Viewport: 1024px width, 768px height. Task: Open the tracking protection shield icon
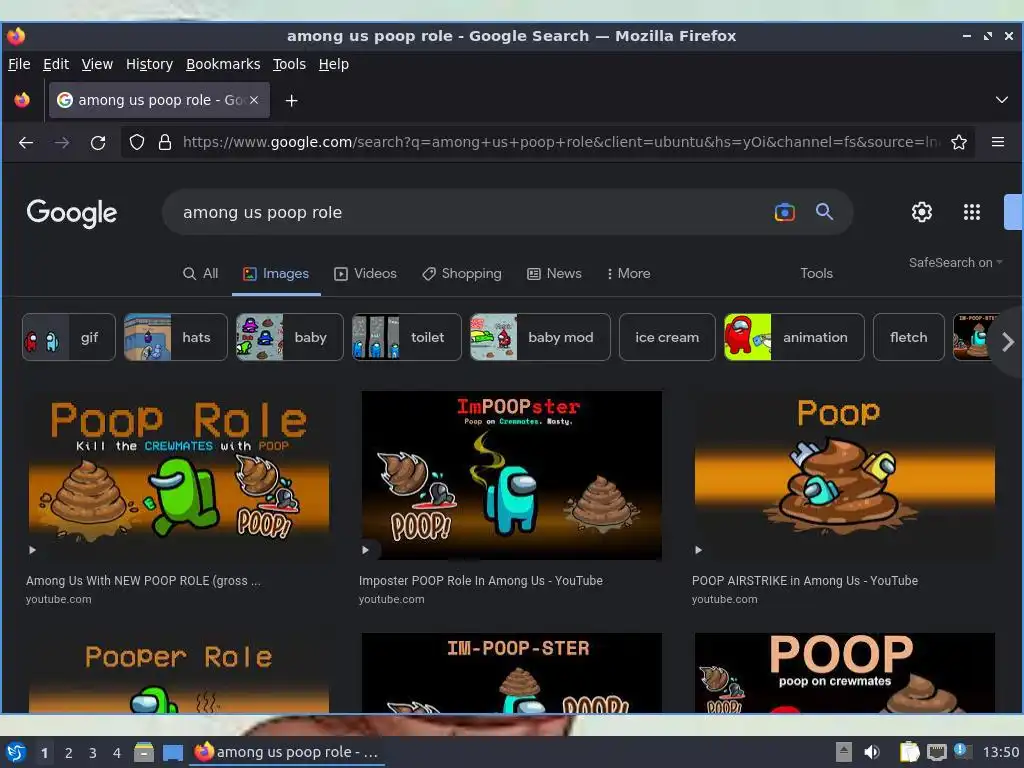click(136, 142)
